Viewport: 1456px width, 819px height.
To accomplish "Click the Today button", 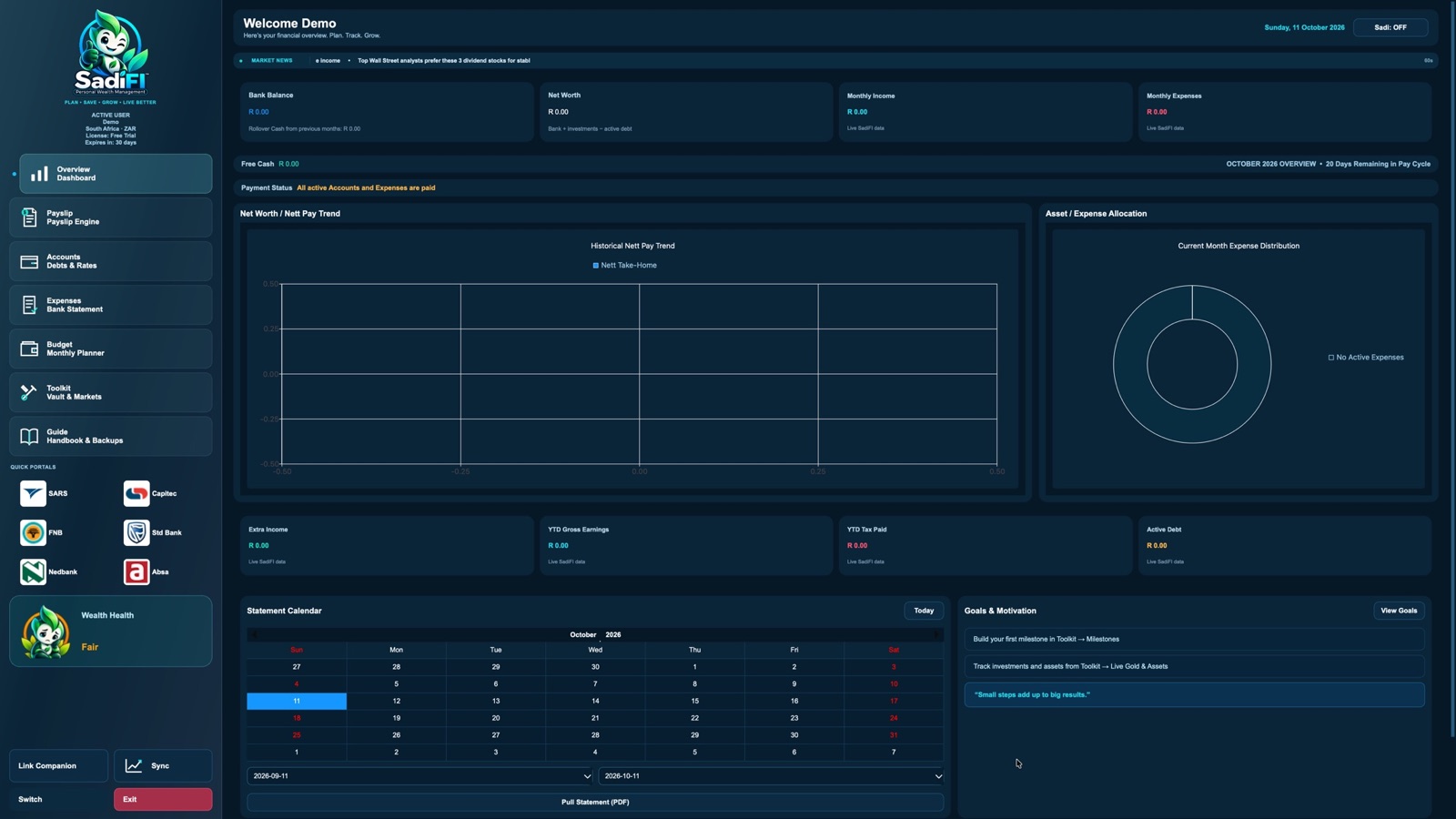I will (924, 611).
